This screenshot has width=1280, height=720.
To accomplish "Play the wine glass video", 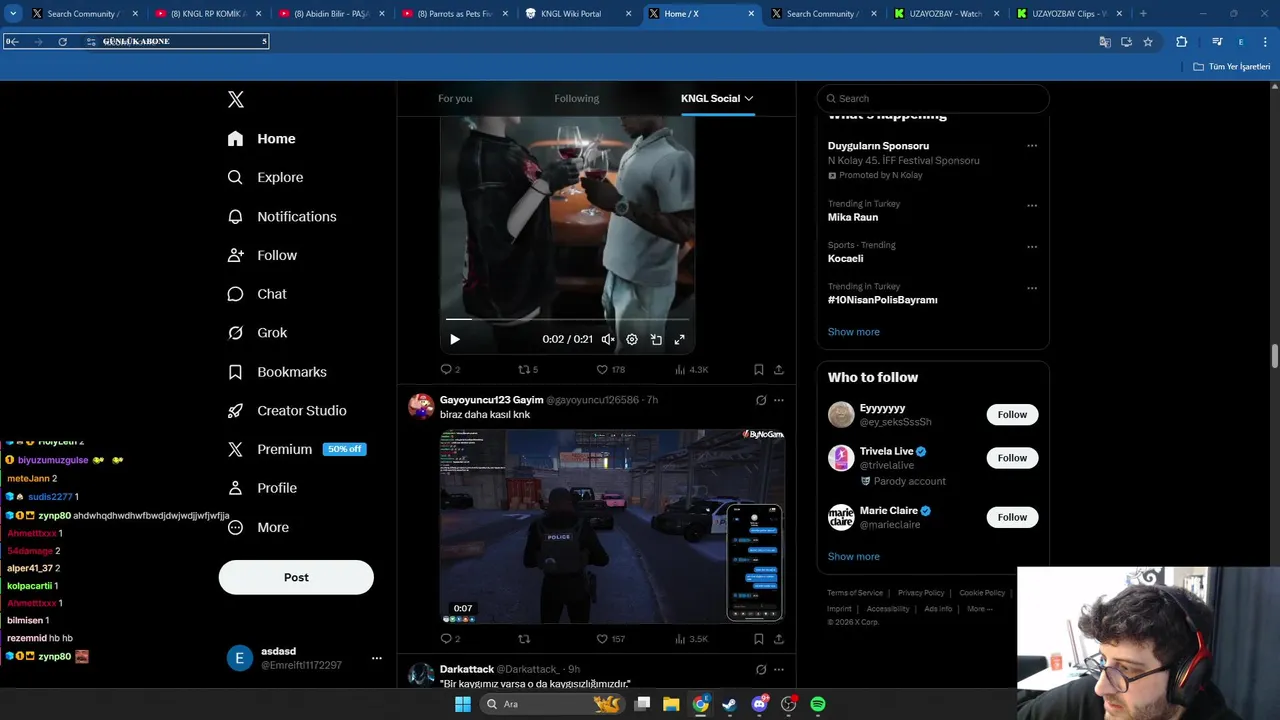I will pos(455,339).
